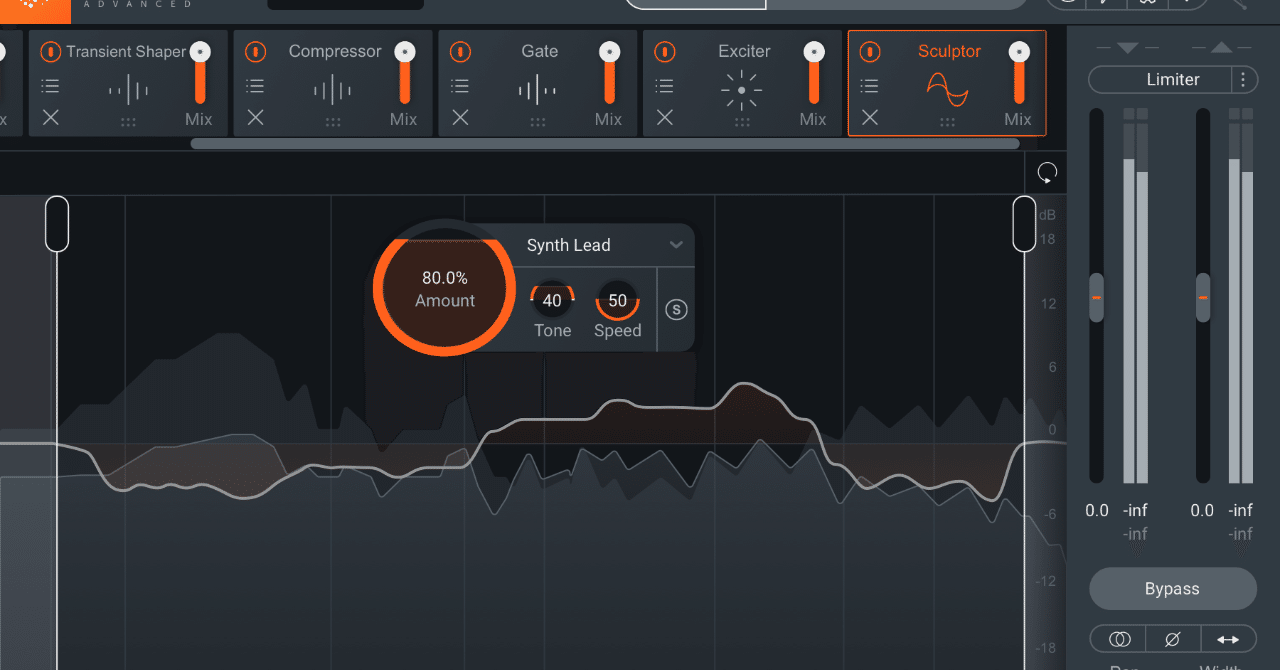The width and height of the screenshot is (1280, 670).
Task: Grab the Exciter drag handle dots
Action: pyautogui.click(x=742, y=122)
